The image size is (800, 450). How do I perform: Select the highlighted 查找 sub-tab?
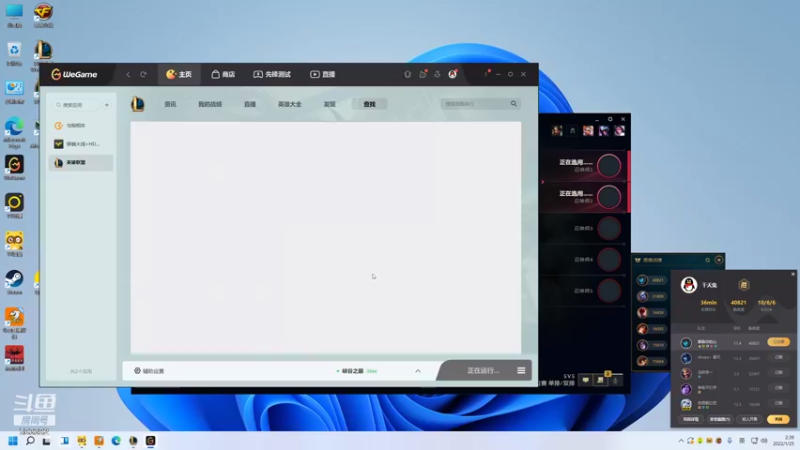click(369, 104)
